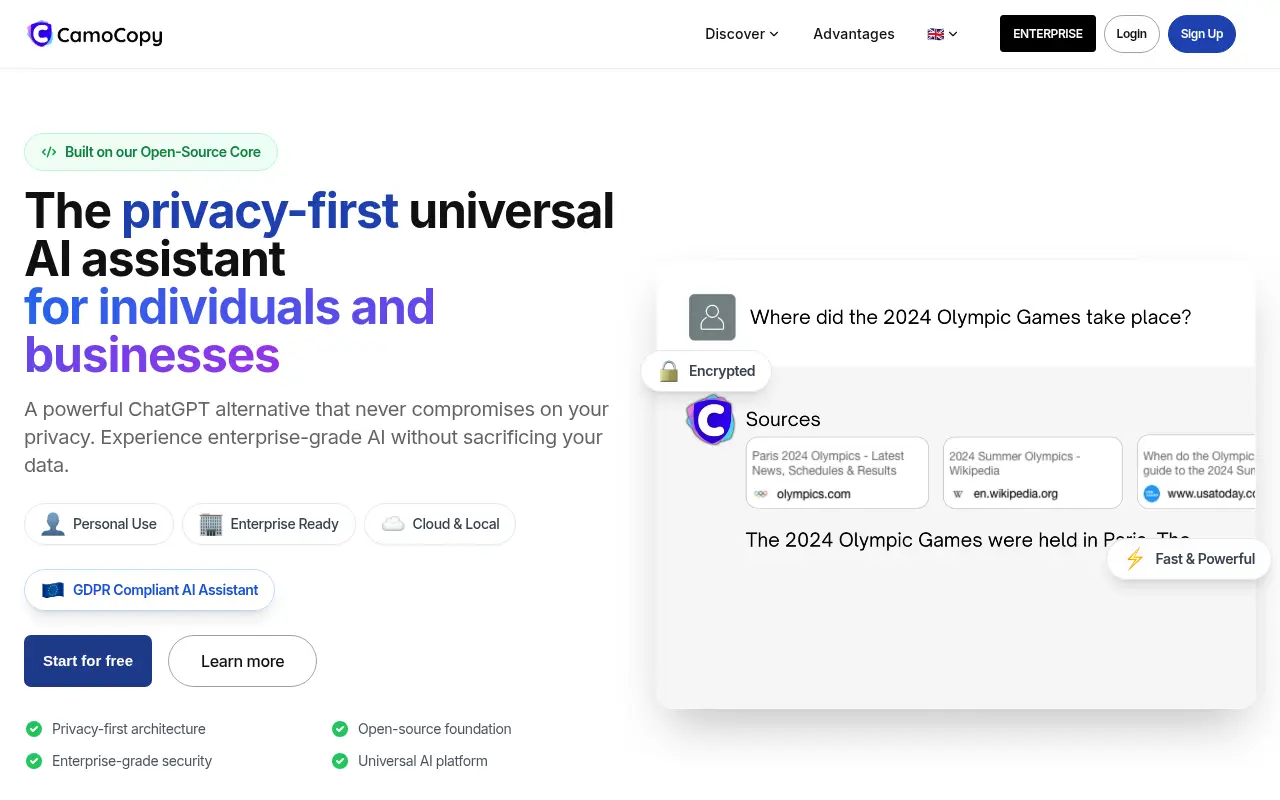Click the ENTERPRISE button
1280x800 pixels.
[x=1048, y=34]
